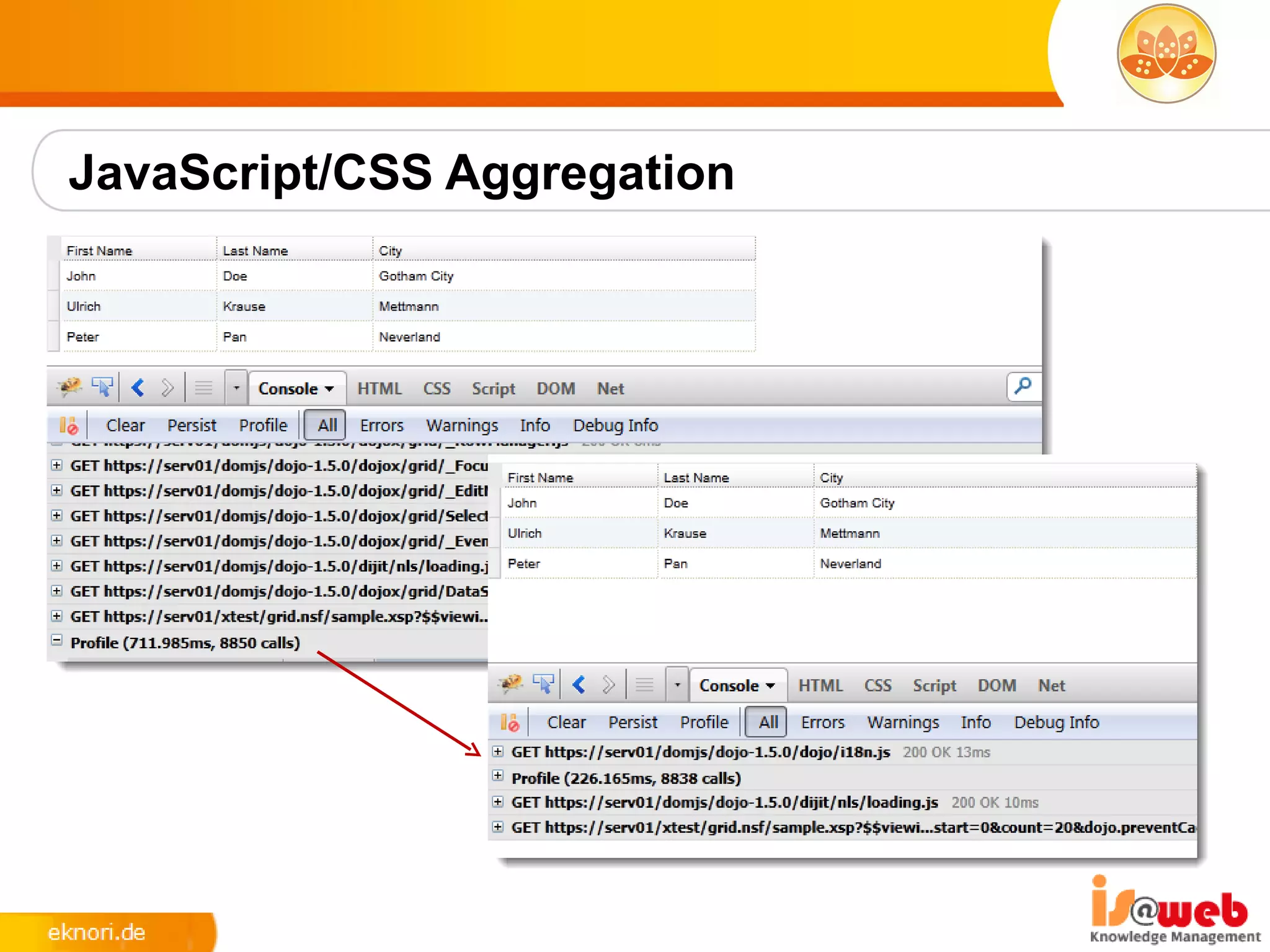Click Profile in lower console toolbar
This screenshot has height=952, width=1270.
click(x=704, y=722)
